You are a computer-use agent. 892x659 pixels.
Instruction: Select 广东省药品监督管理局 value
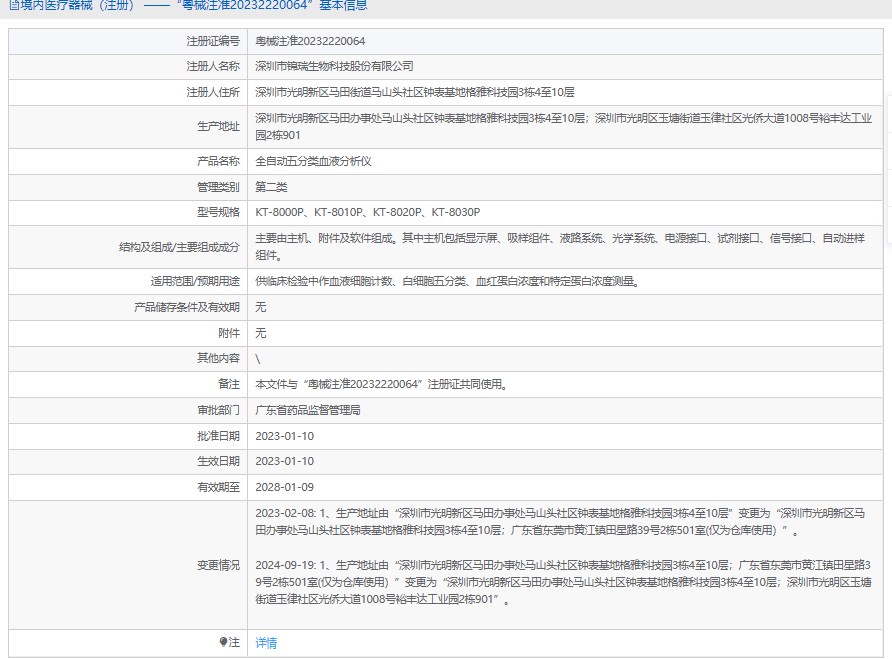(x=308, y=410)
